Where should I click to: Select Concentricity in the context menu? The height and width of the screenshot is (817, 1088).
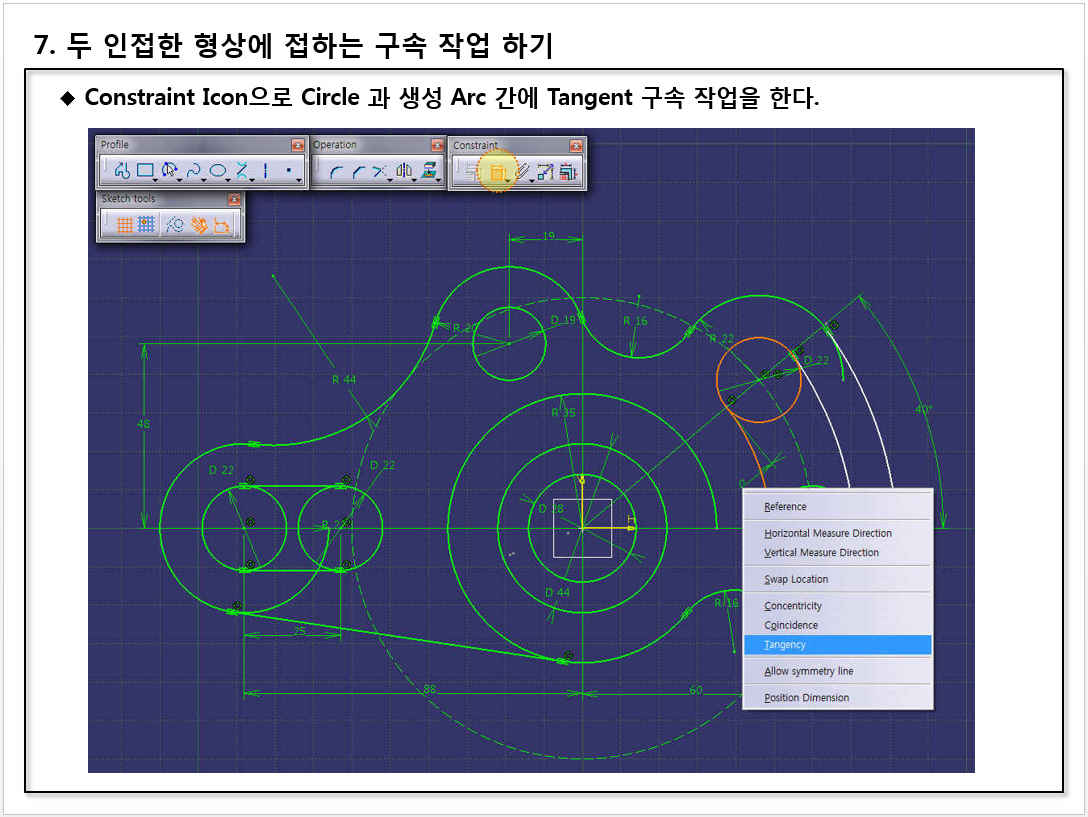(793, 606)
